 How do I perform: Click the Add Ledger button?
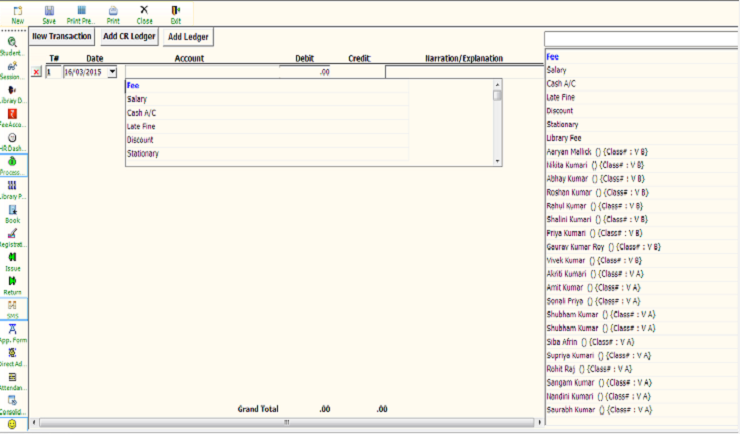tap(188, 36)
